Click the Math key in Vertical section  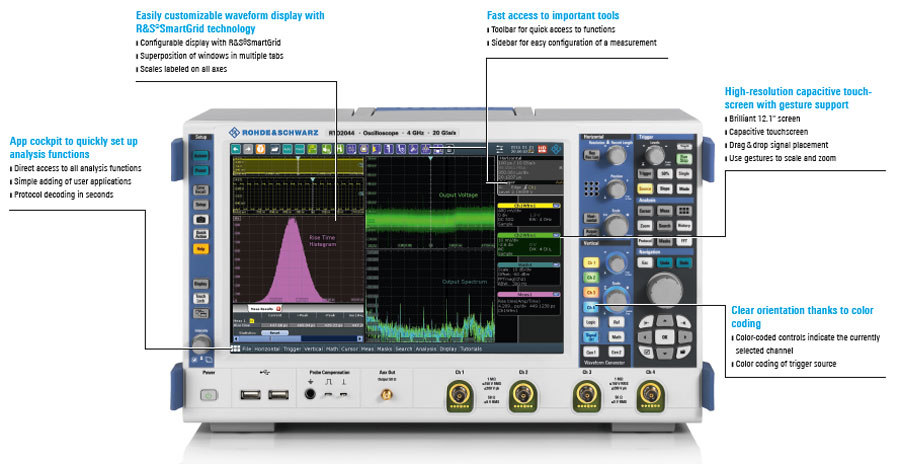coord(616,337)
